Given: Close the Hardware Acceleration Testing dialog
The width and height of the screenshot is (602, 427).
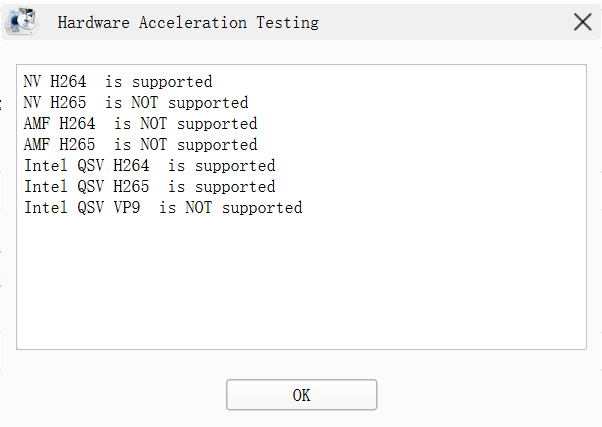Looking at the screenshot, I should pos(582,22).
